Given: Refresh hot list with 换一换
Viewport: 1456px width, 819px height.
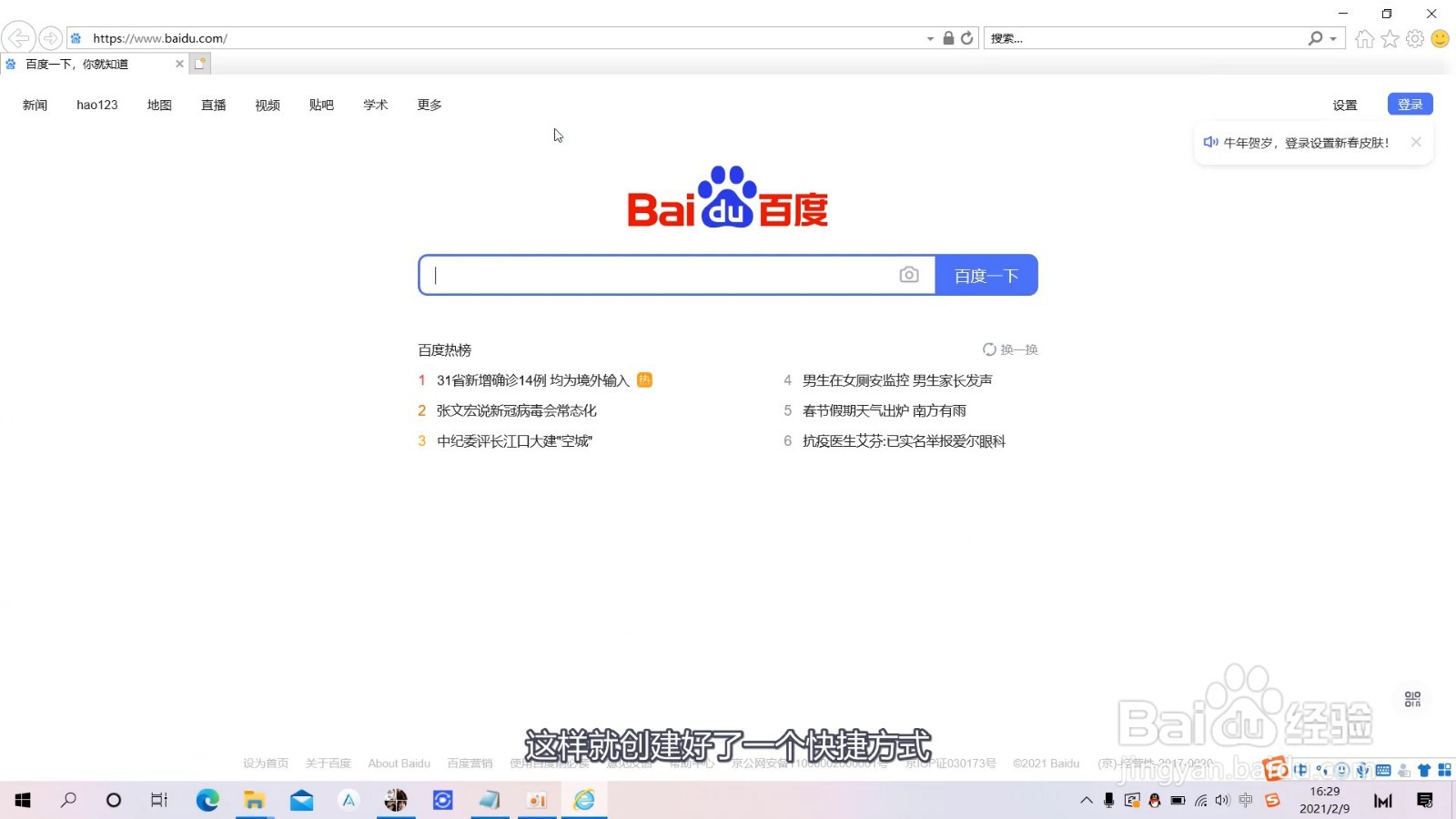Looking at the screenshot, I should click(1010, 349).
